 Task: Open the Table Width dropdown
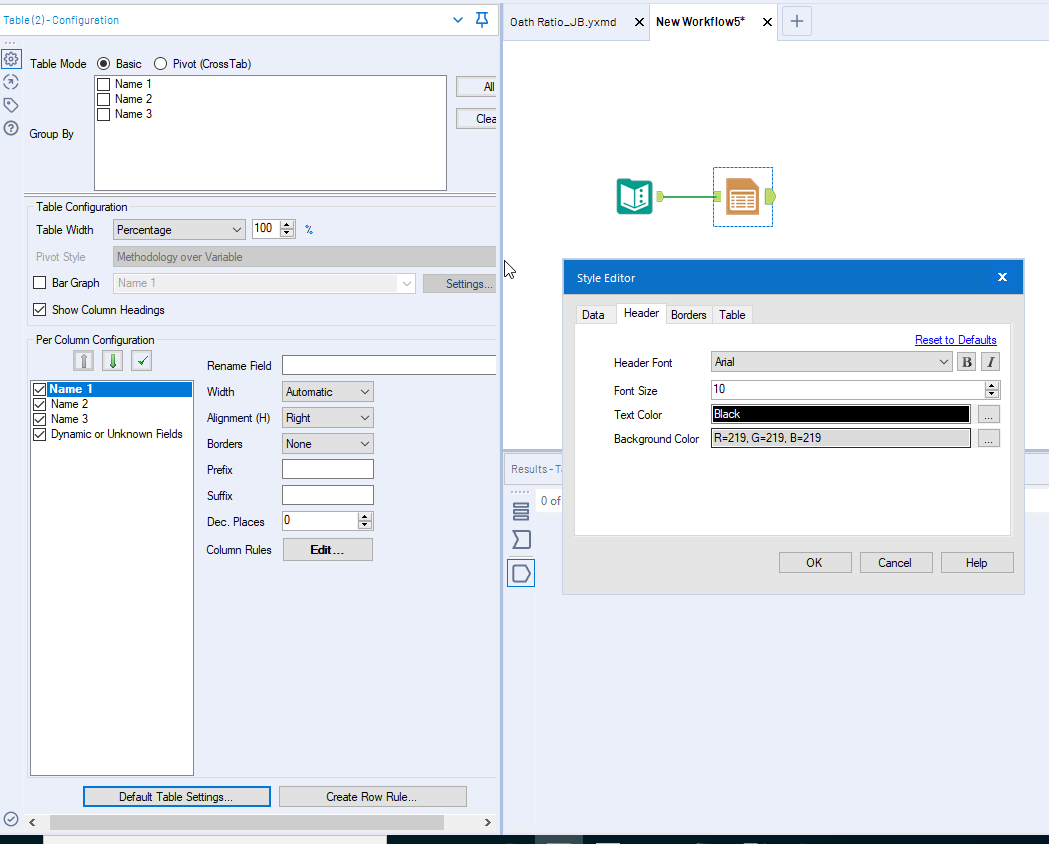tap(239, 229)
